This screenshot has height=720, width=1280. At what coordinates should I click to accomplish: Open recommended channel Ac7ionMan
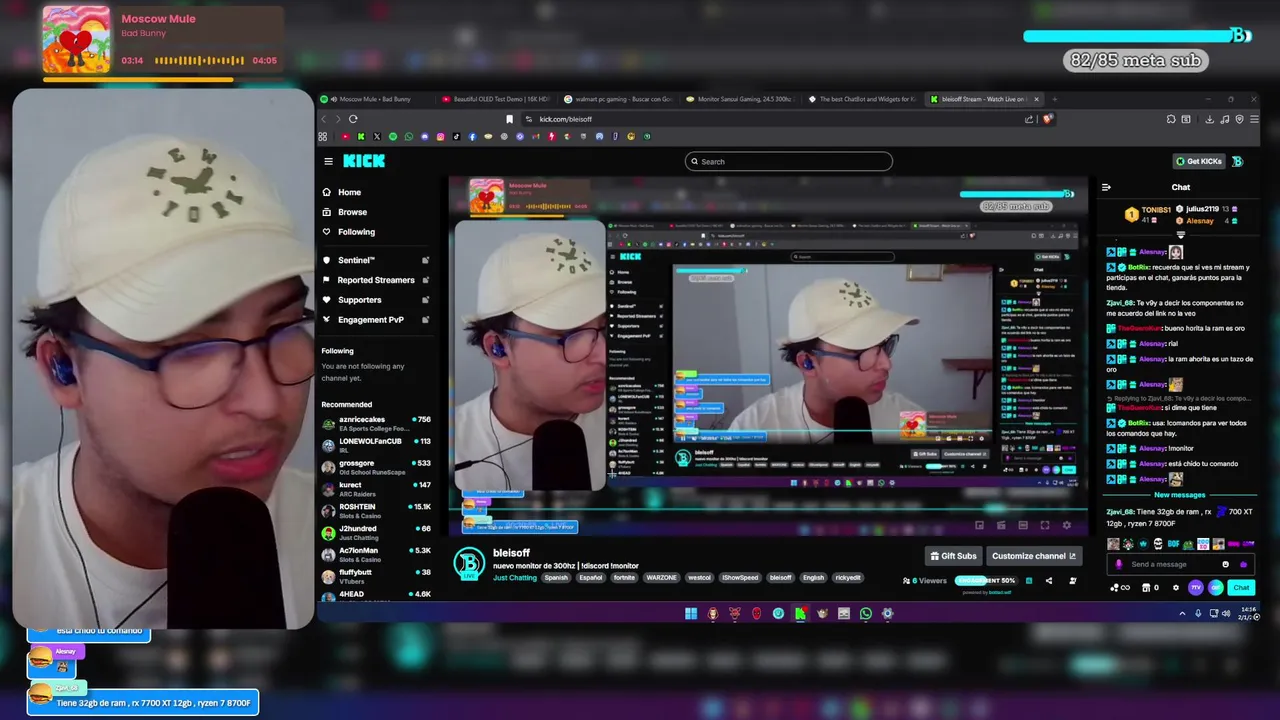click(376, 554)
